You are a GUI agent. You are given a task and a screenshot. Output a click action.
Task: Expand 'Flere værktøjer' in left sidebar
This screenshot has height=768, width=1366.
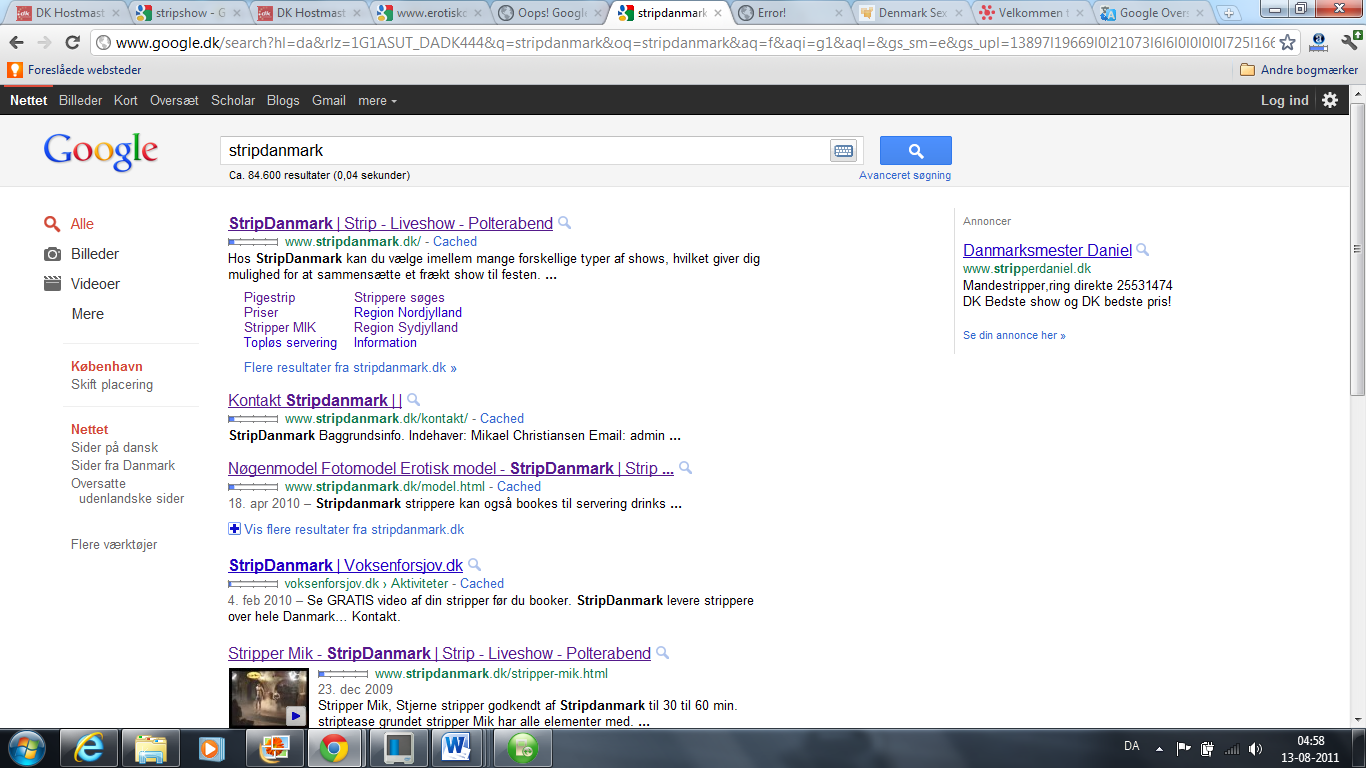coord(114,545)
